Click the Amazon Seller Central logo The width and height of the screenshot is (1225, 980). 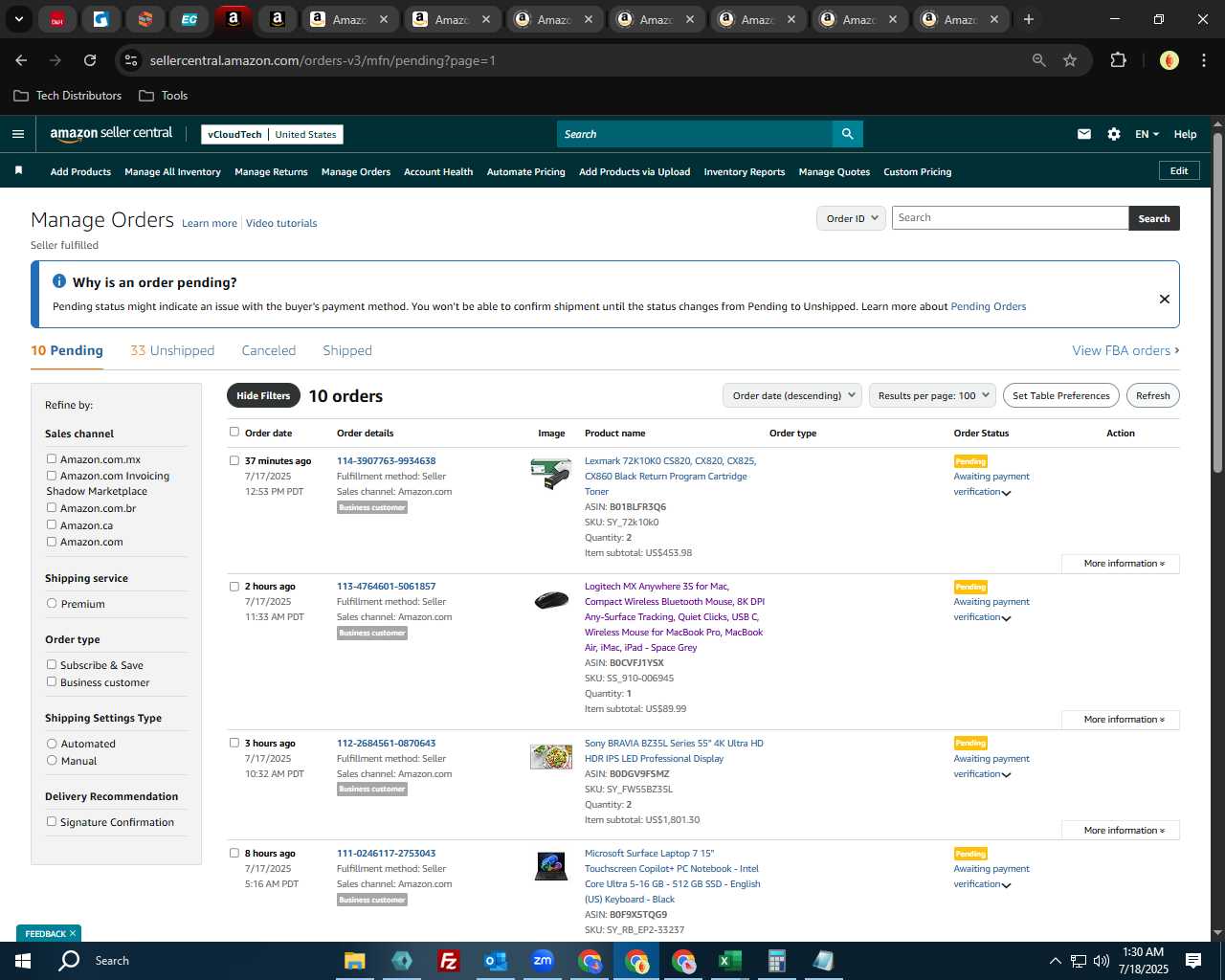coord(111,134)
